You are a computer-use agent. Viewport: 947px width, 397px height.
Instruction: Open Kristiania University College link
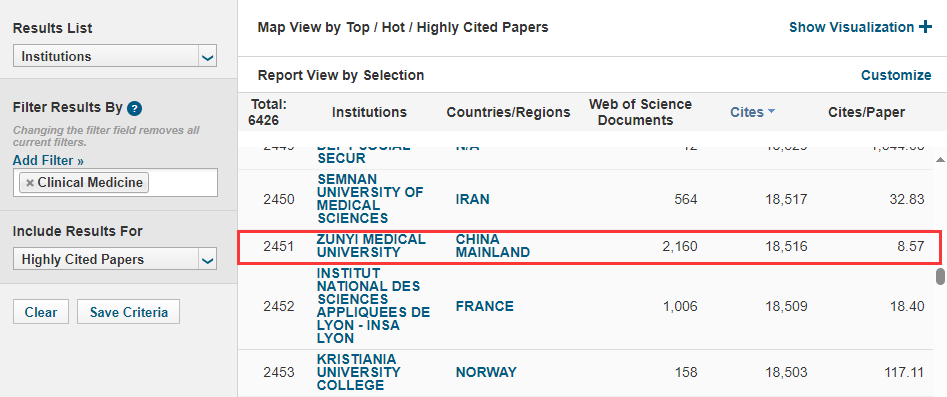coord(359,372)
